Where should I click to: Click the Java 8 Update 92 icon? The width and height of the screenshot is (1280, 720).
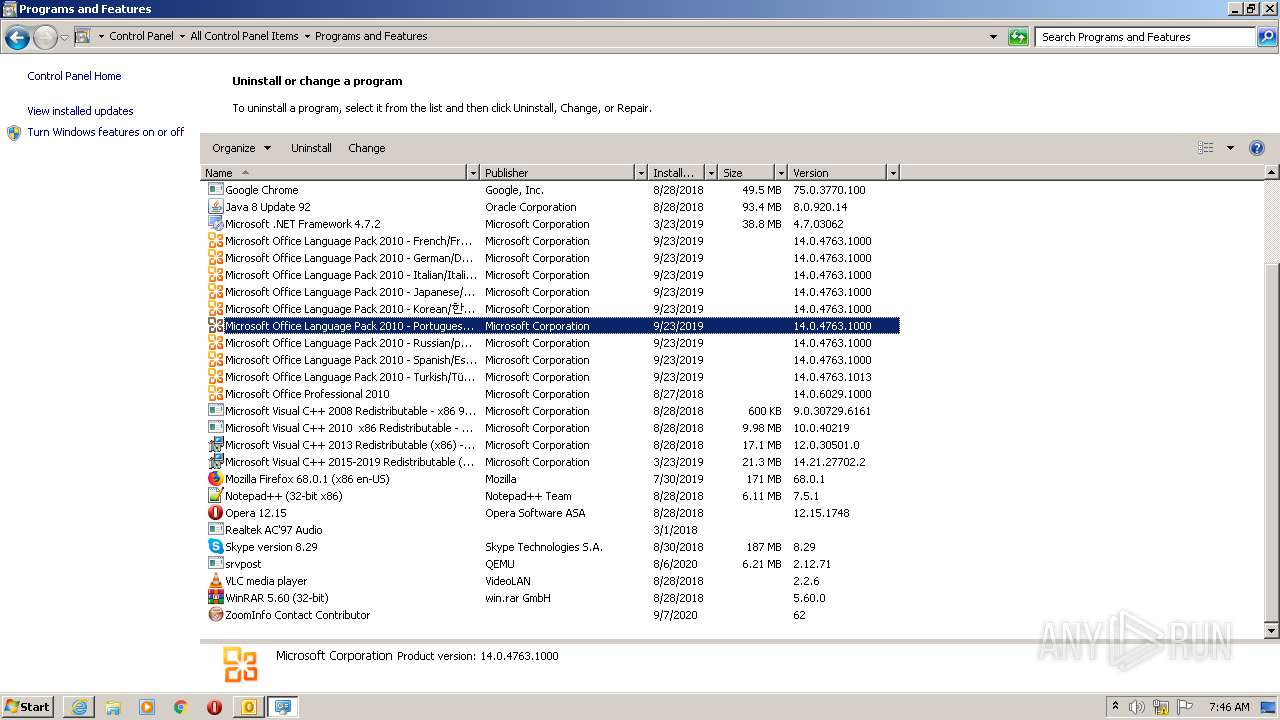tap(215, 206)
